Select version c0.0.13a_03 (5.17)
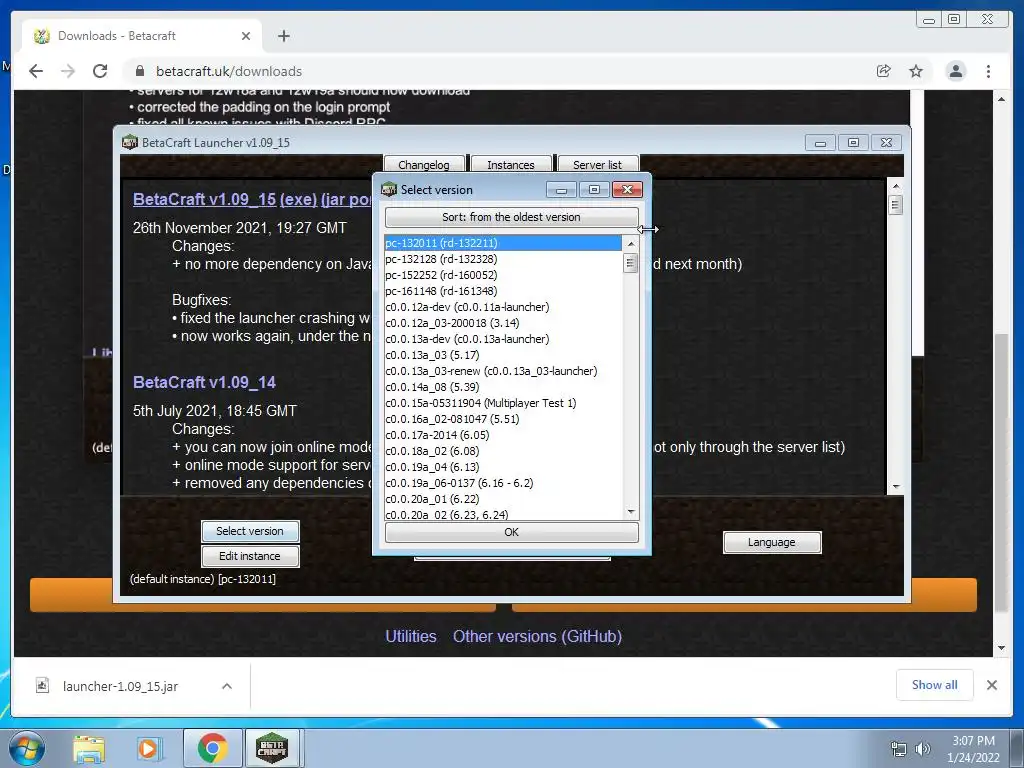The width and height of the screenshot is (1024, 768). pyautogui.click(x=503, y=355)
